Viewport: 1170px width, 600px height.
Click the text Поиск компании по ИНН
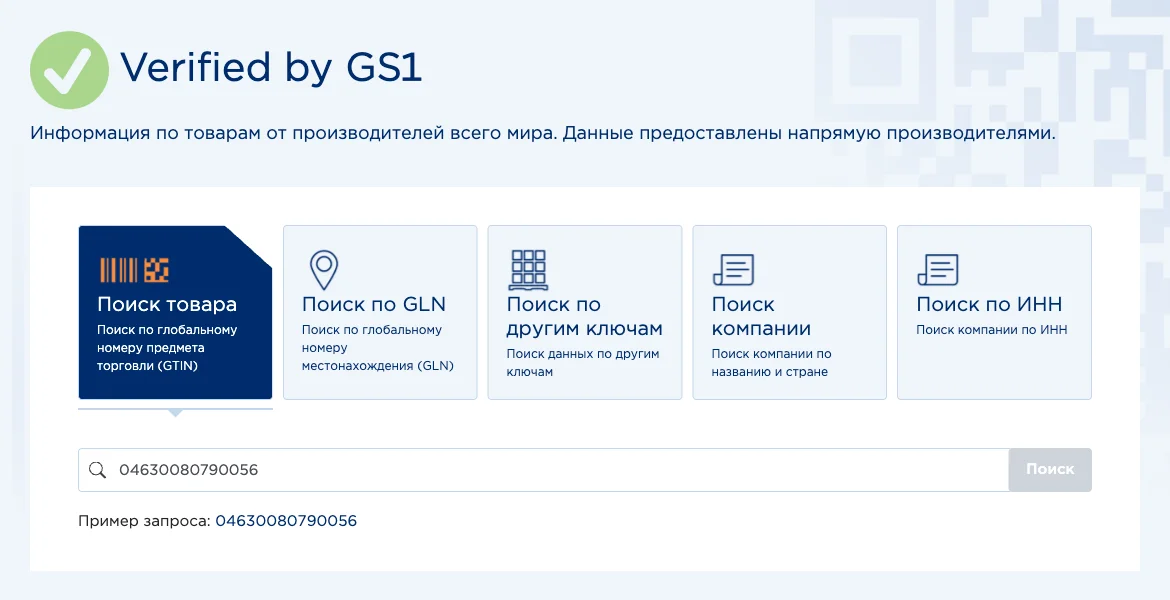(x=992, y=330)
